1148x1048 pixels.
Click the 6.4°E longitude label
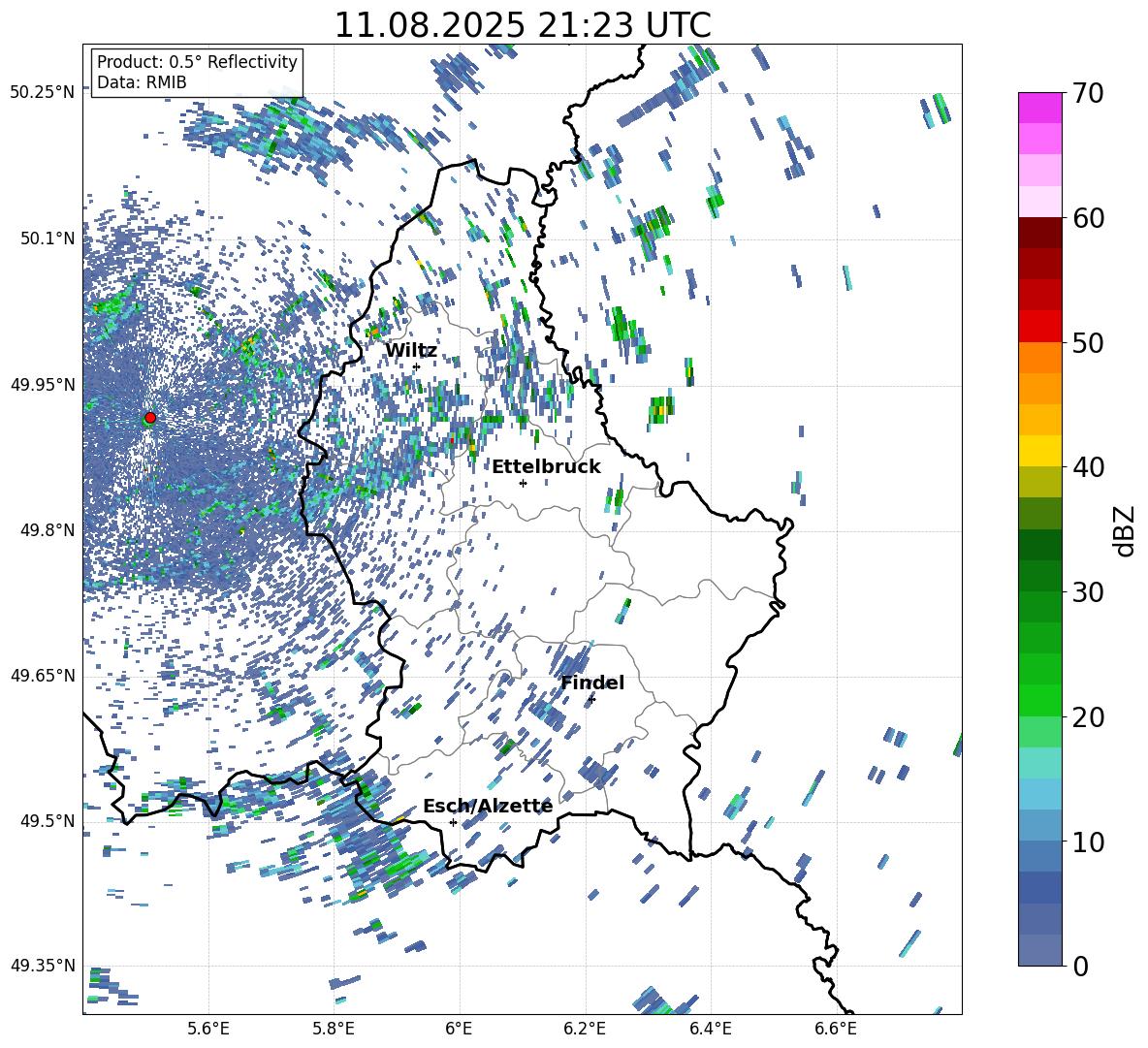point(710,1029)
